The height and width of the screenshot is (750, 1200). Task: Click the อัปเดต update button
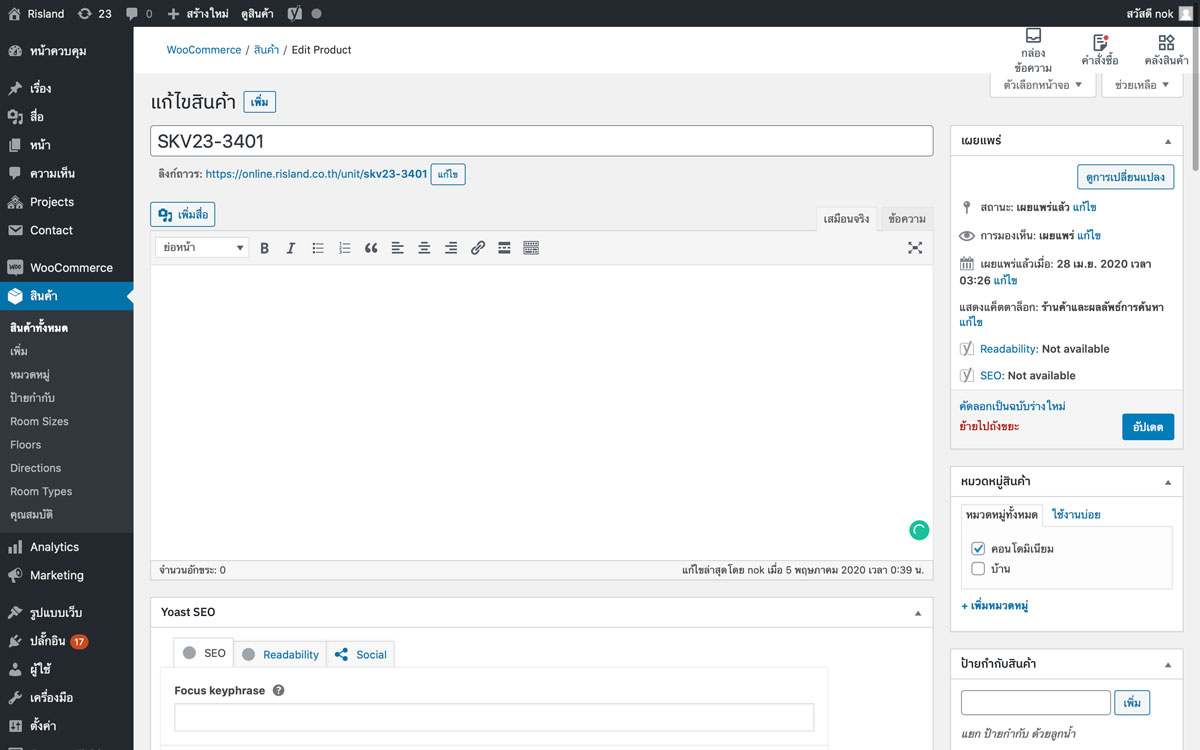1147,426
